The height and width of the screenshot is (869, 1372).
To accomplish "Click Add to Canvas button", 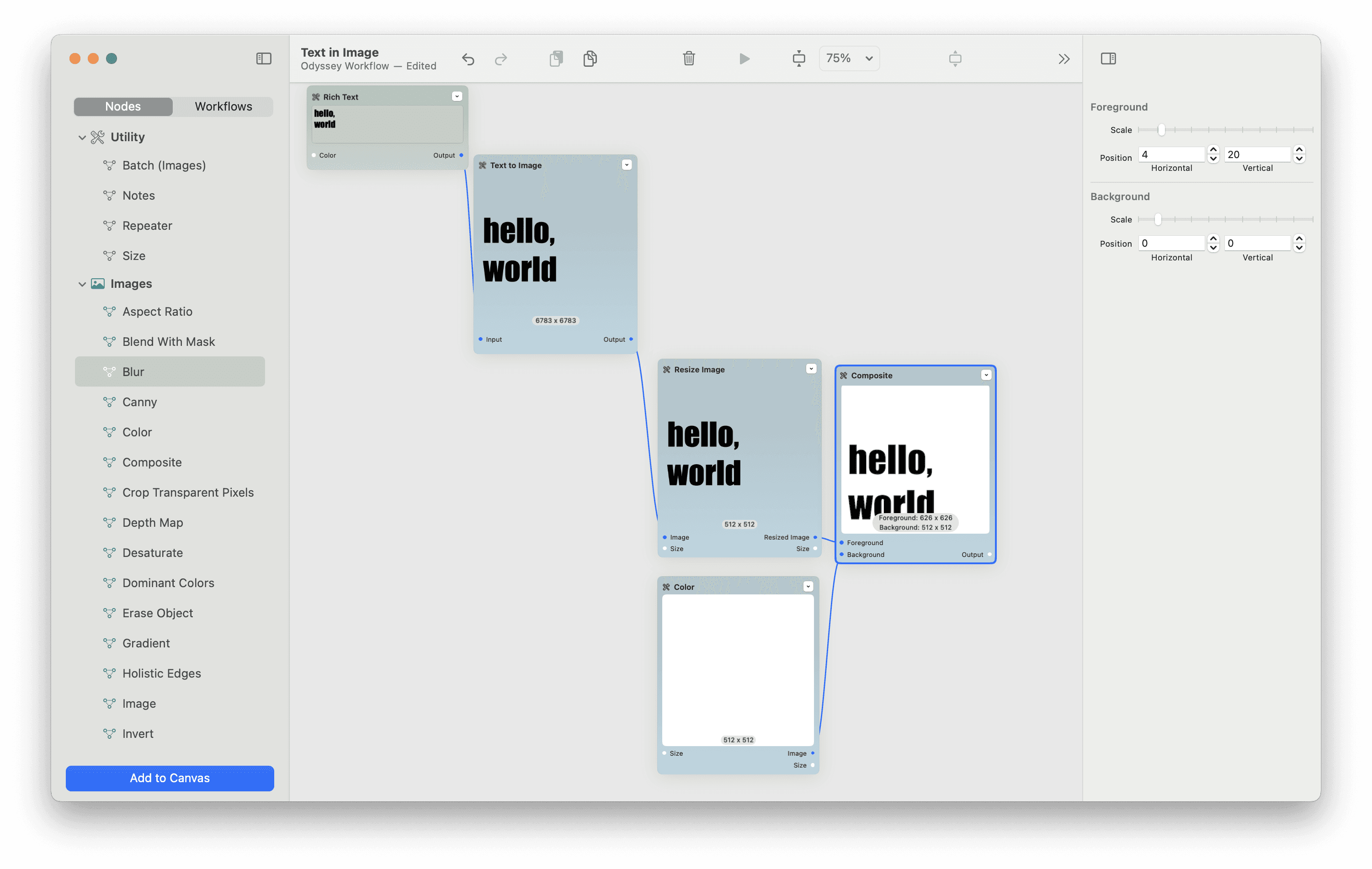I will [169, 778].
